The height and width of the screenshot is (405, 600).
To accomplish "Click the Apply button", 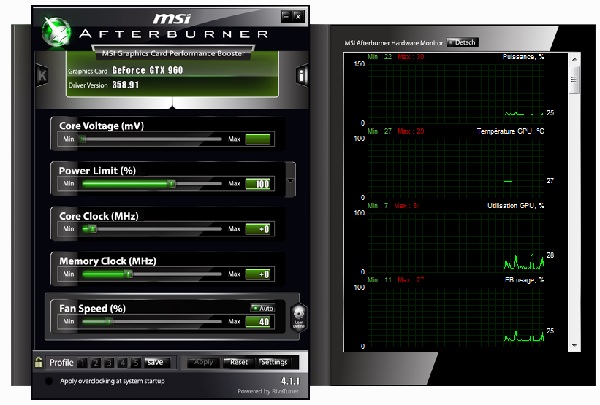I will pos(204,362).
